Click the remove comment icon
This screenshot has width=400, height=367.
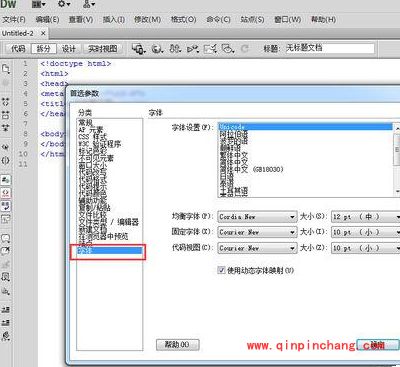click(6, 251)
